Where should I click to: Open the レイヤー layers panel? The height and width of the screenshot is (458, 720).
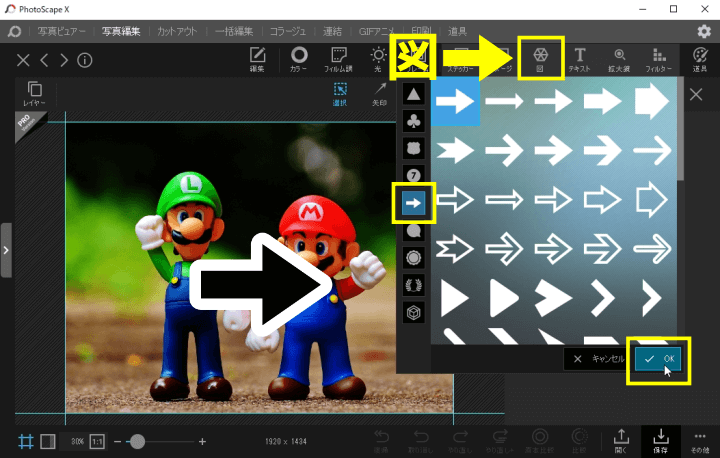(x=34, y=93)
